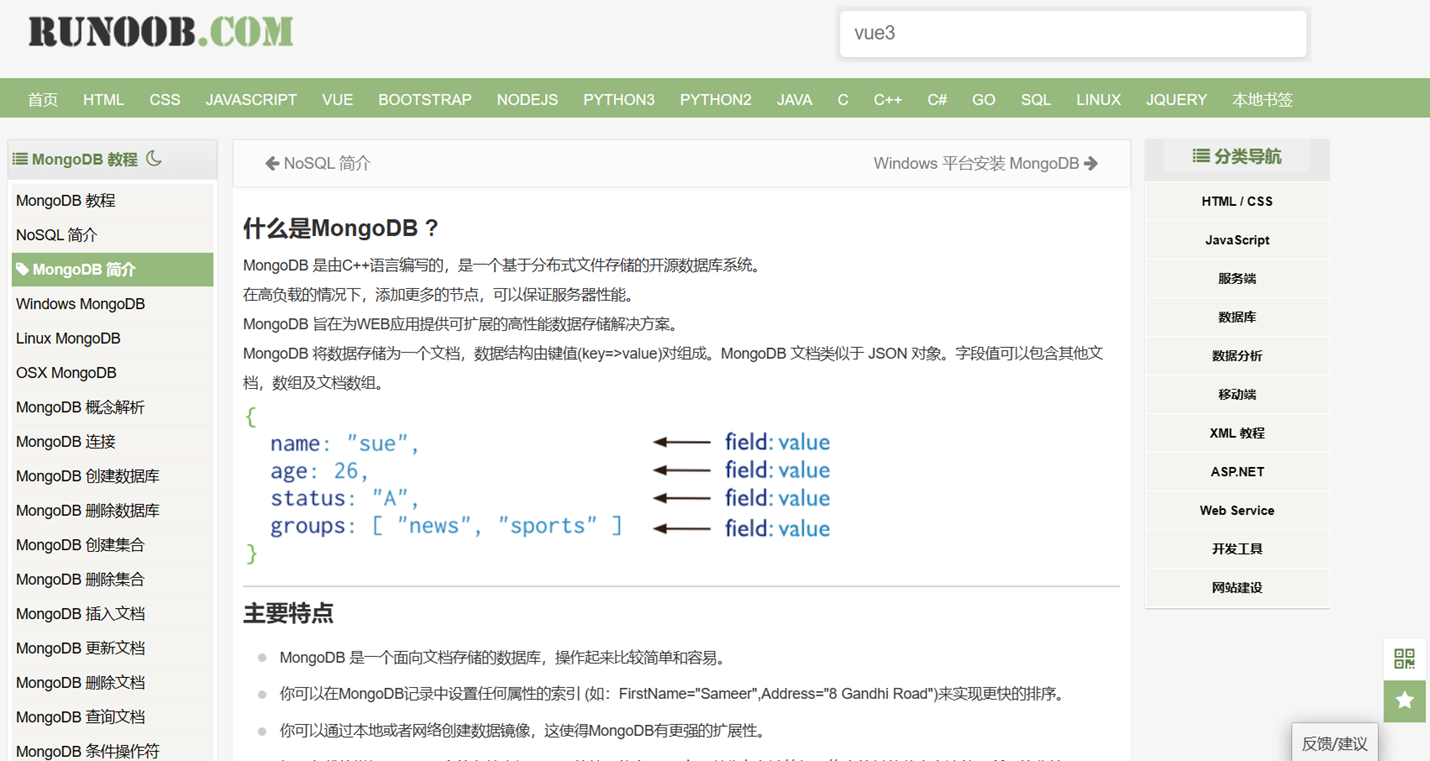Viewport: 1430px width, 761px height.
Task: Open HTML in the navigation bar
Action: click(104, 100)
